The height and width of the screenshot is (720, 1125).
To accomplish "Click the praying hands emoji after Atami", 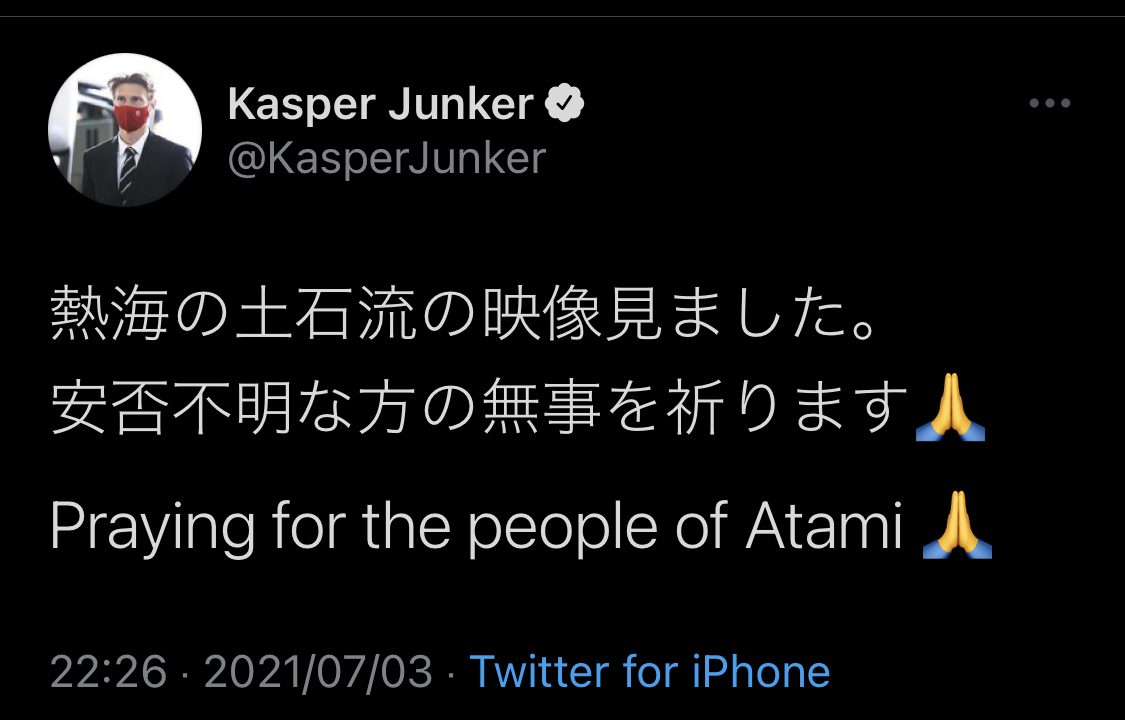I will click(x=957, y=527).
